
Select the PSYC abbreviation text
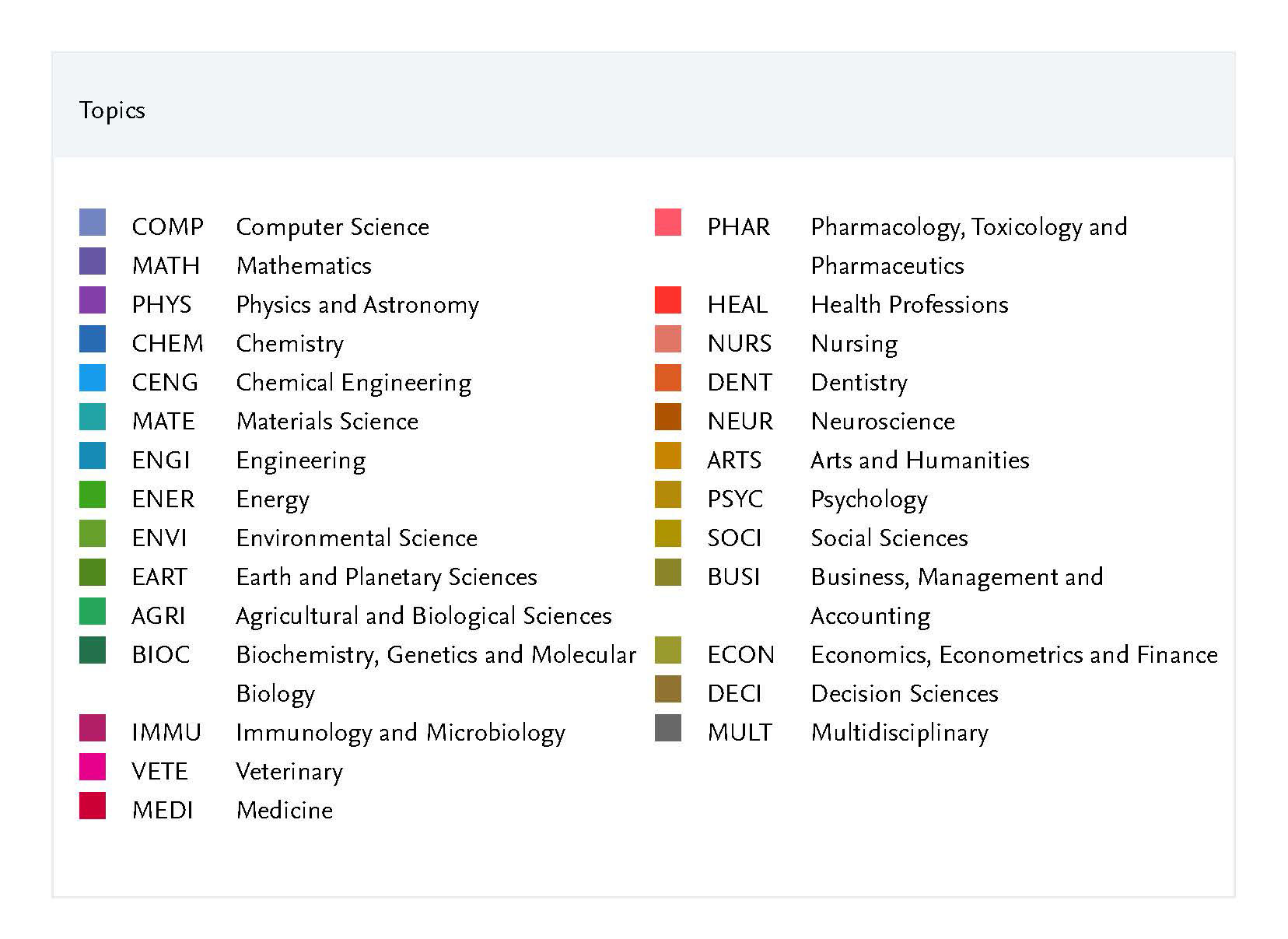(735, 499)
